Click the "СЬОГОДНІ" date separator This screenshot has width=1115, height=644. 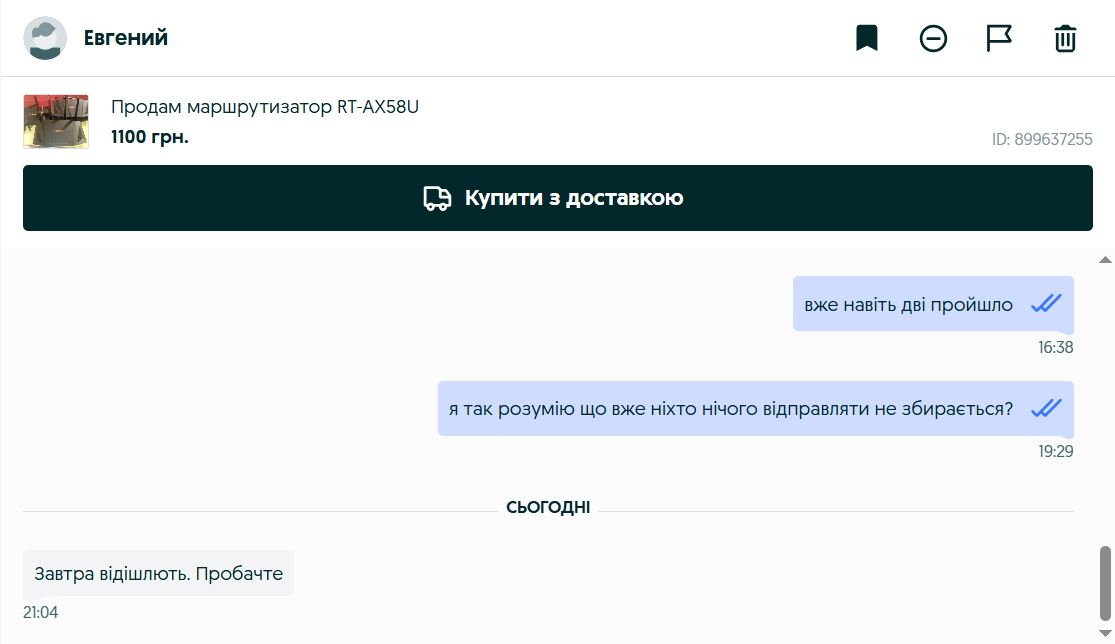coord(548,508)
